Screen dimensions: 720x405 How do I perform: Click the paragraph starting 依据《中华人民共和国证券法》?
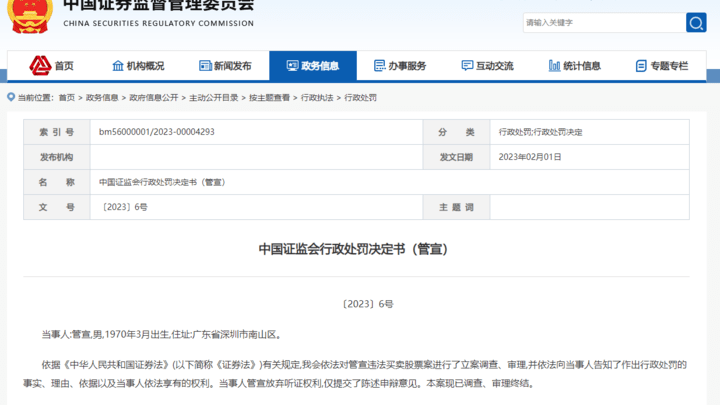pyautogui.click(x=355, y=374)
